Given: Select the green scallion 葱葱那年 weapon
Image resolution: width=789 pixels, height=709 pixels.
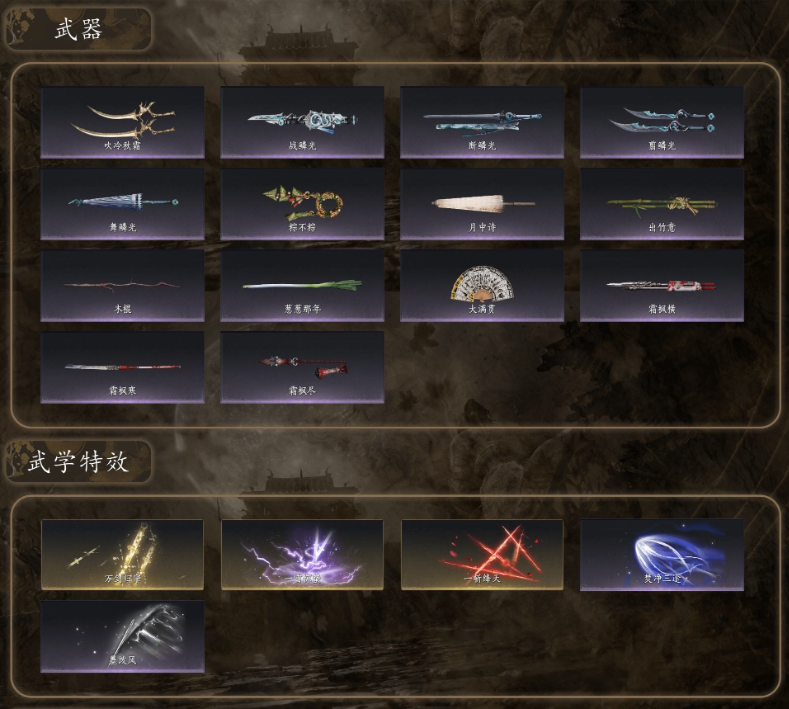Looking at the screenshot, I should [x=302, y=285].
